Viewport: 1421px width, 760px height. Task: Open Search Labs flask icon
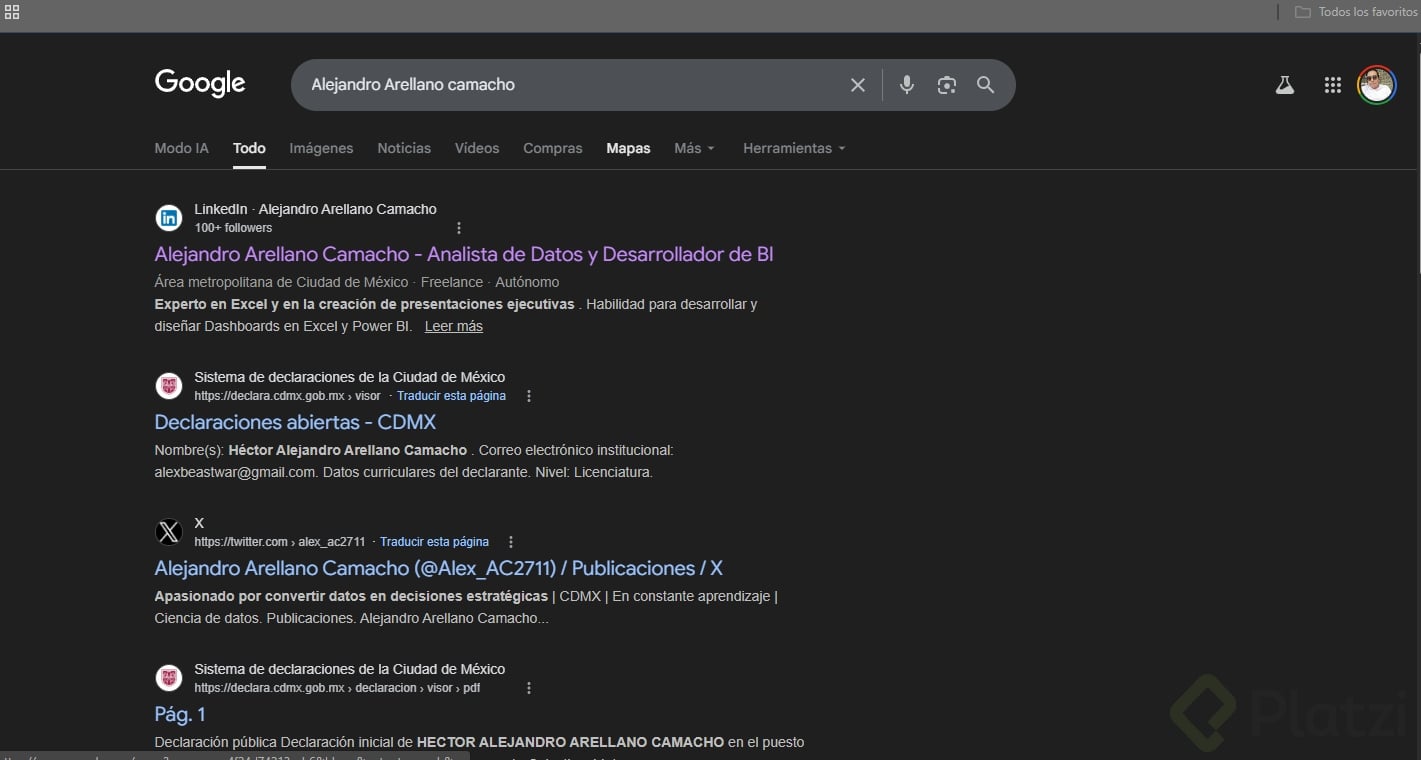pyautogui.click(x=1285, y=85)
